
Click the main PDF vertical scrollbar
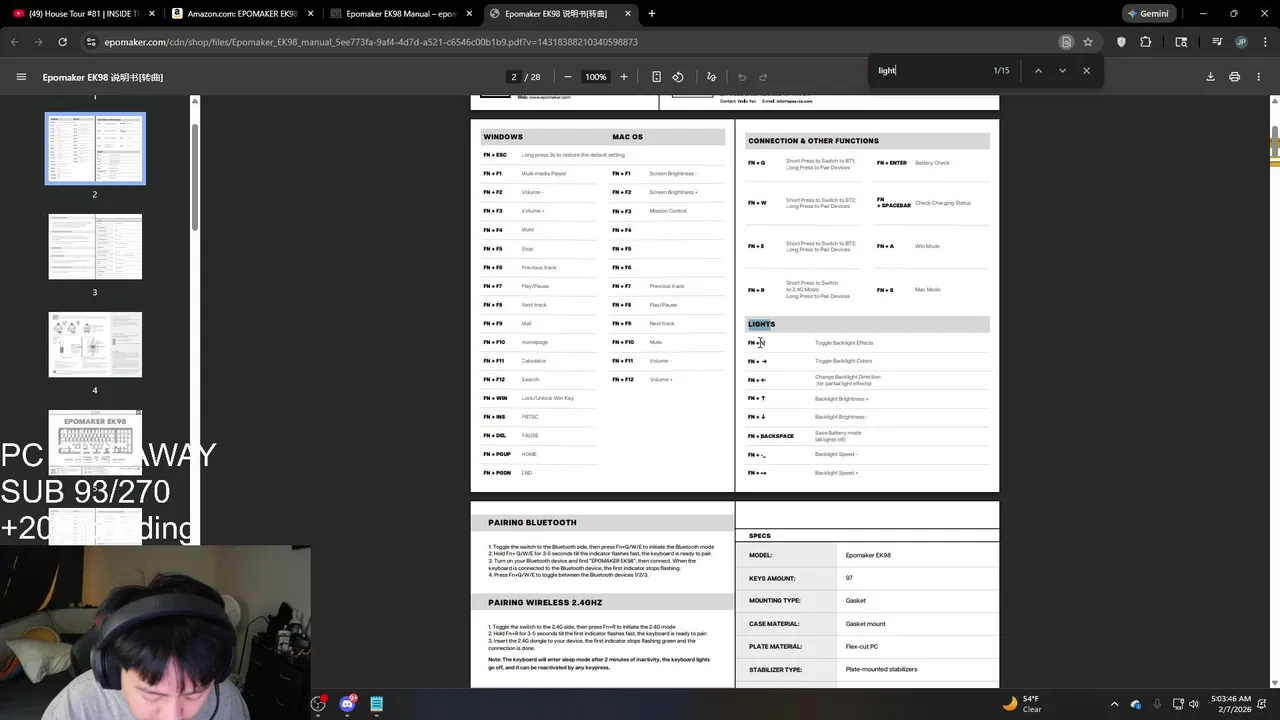click(1275, 143)
